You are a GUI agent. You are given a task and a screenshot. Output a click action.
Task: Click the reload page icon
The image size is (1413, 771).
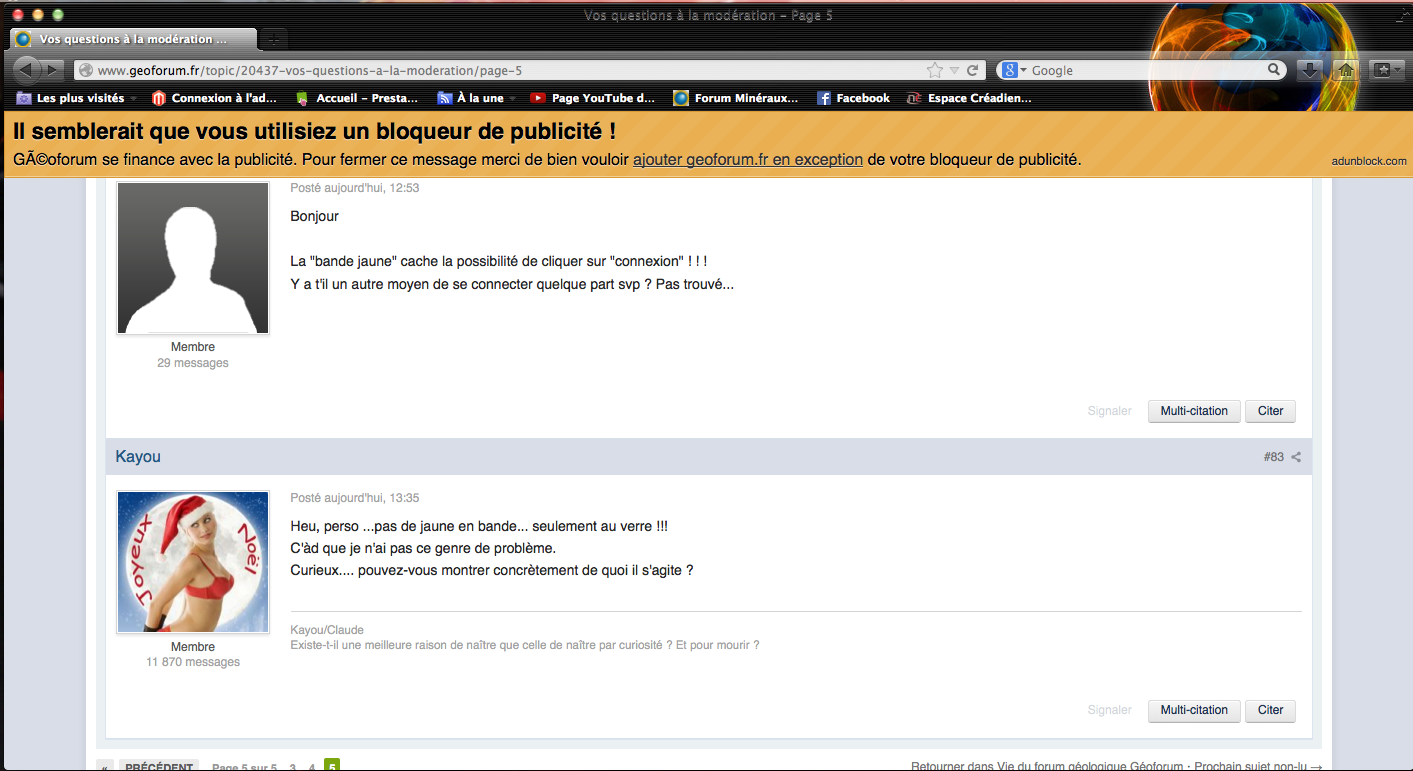(x=972, y=70)
